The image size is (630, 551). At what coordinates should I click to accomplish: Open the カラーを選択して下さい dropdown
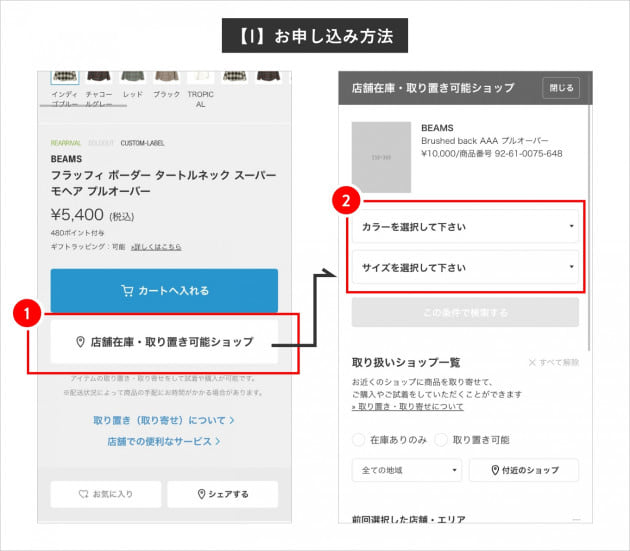[464, 227]
